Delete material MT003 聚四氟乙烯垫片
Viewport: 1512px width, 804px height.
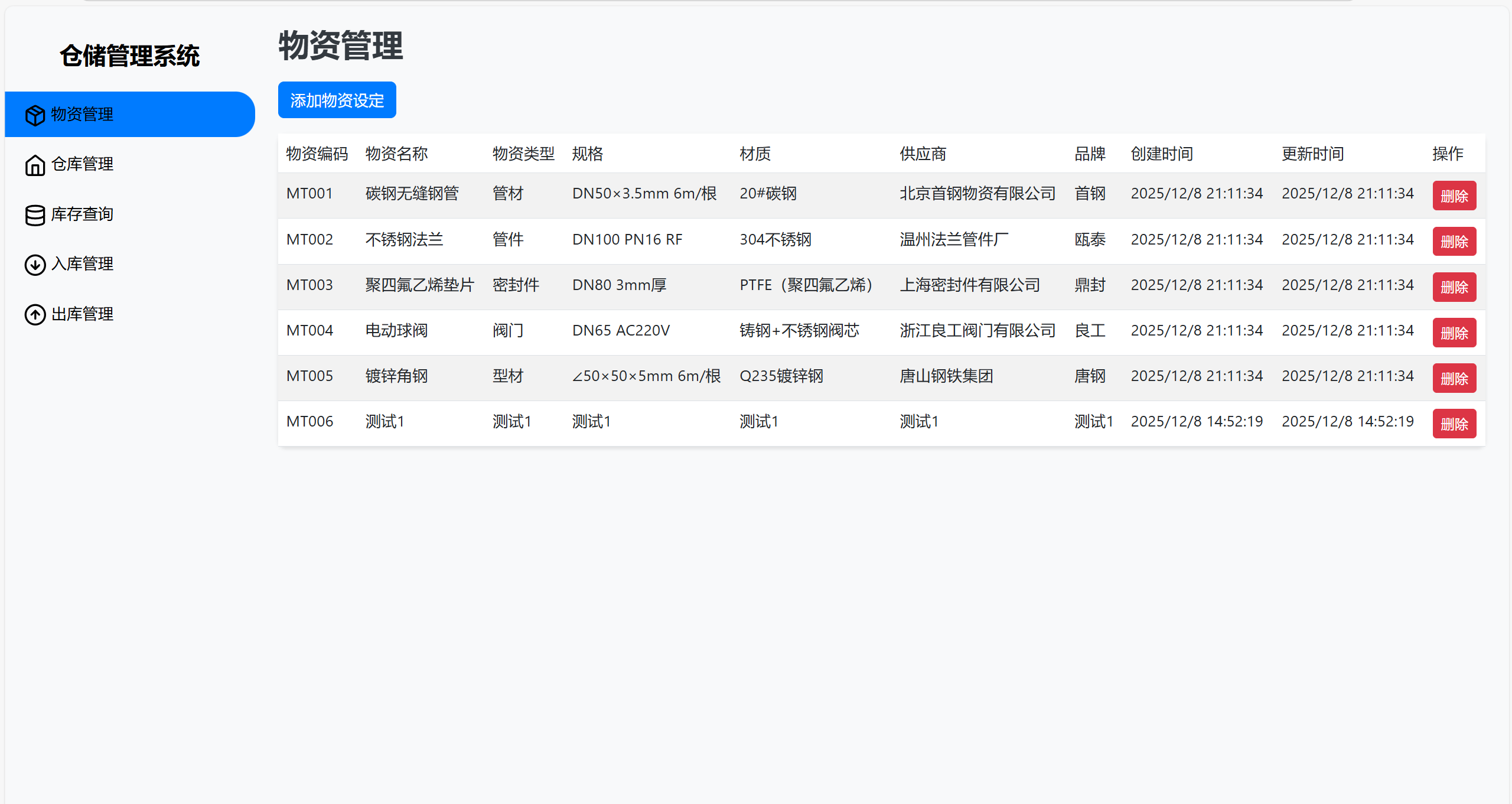(x=1454, y=287)
